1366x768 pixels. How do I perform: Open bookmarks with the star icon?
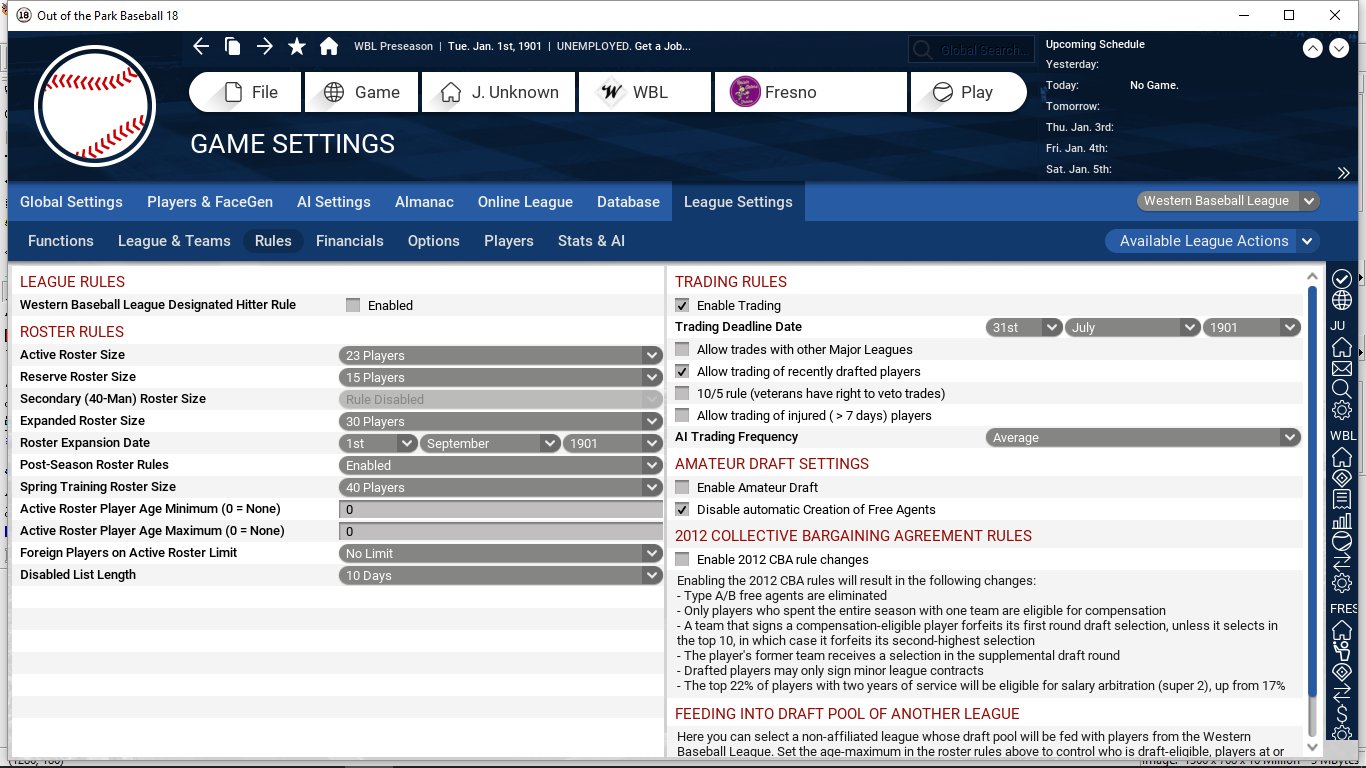coord(297,46)
